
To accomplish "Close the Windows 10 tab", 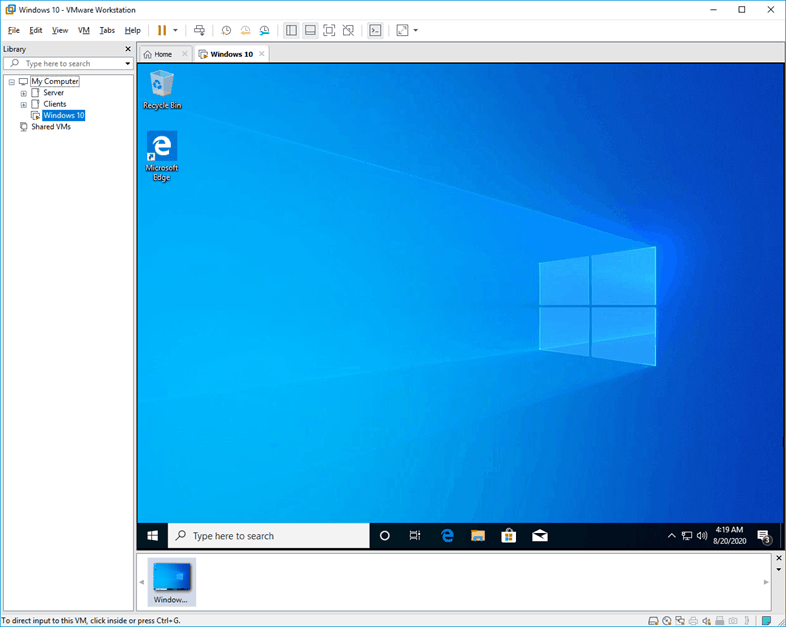I will pos(262,54).
